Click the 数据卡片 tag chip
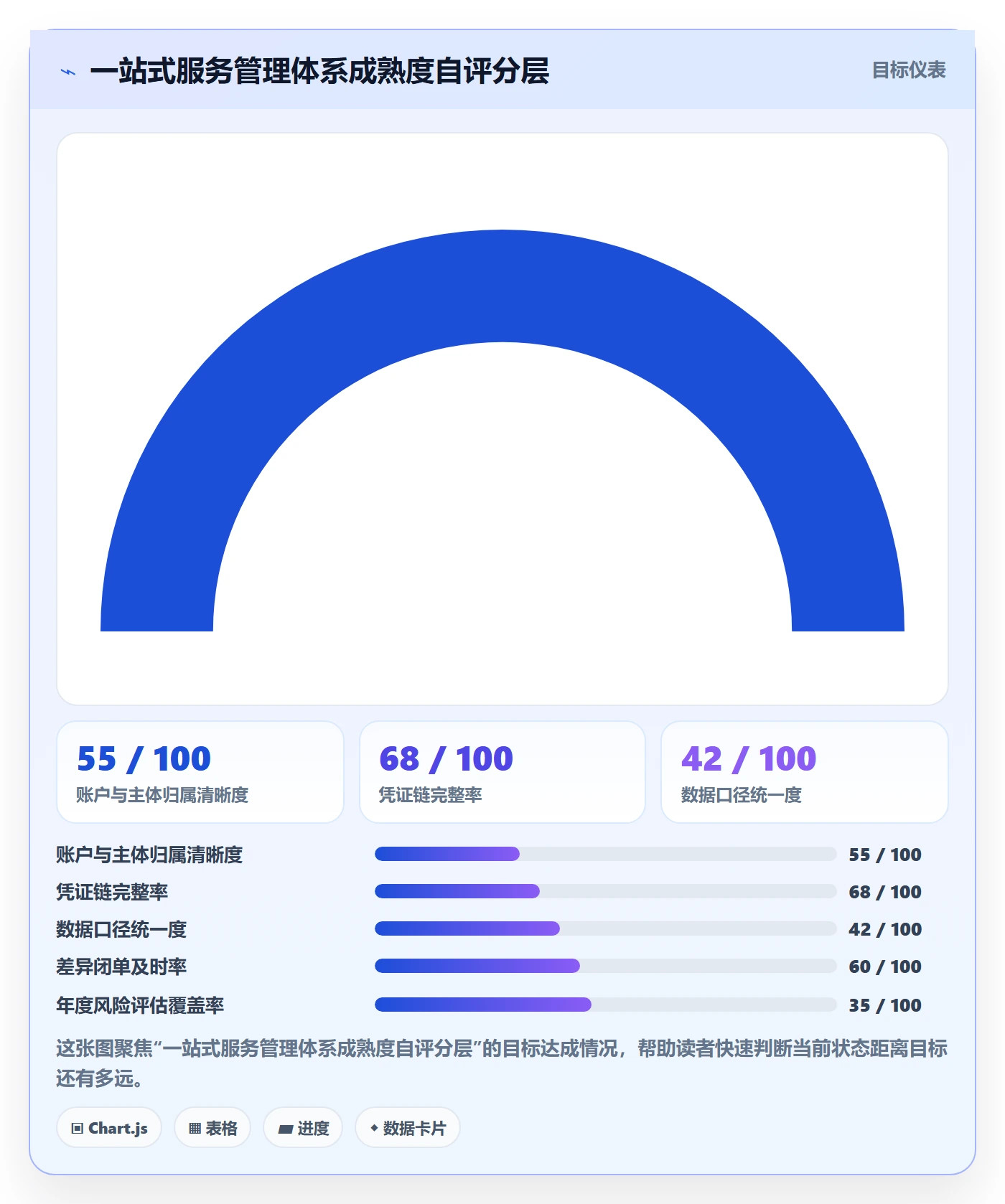The height and width of the screenshot is (1204, 1005). (x=408, y=1128)
